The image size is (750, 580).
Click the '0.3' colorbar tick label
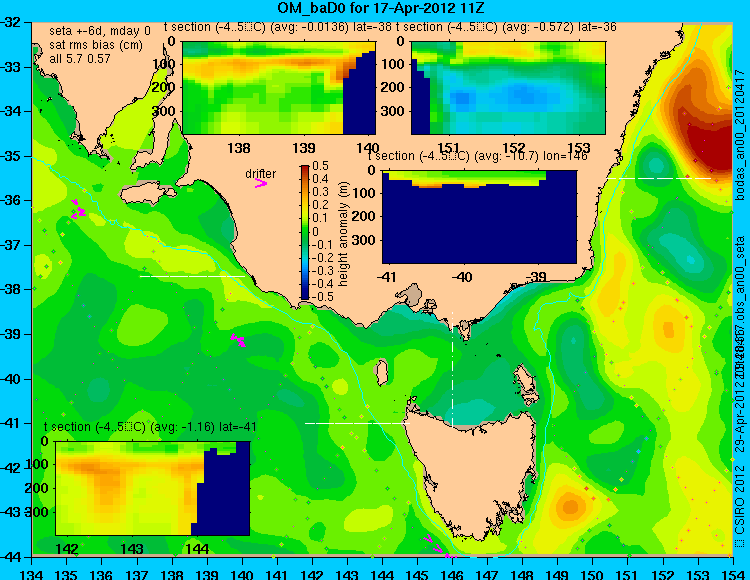[320, 192]
